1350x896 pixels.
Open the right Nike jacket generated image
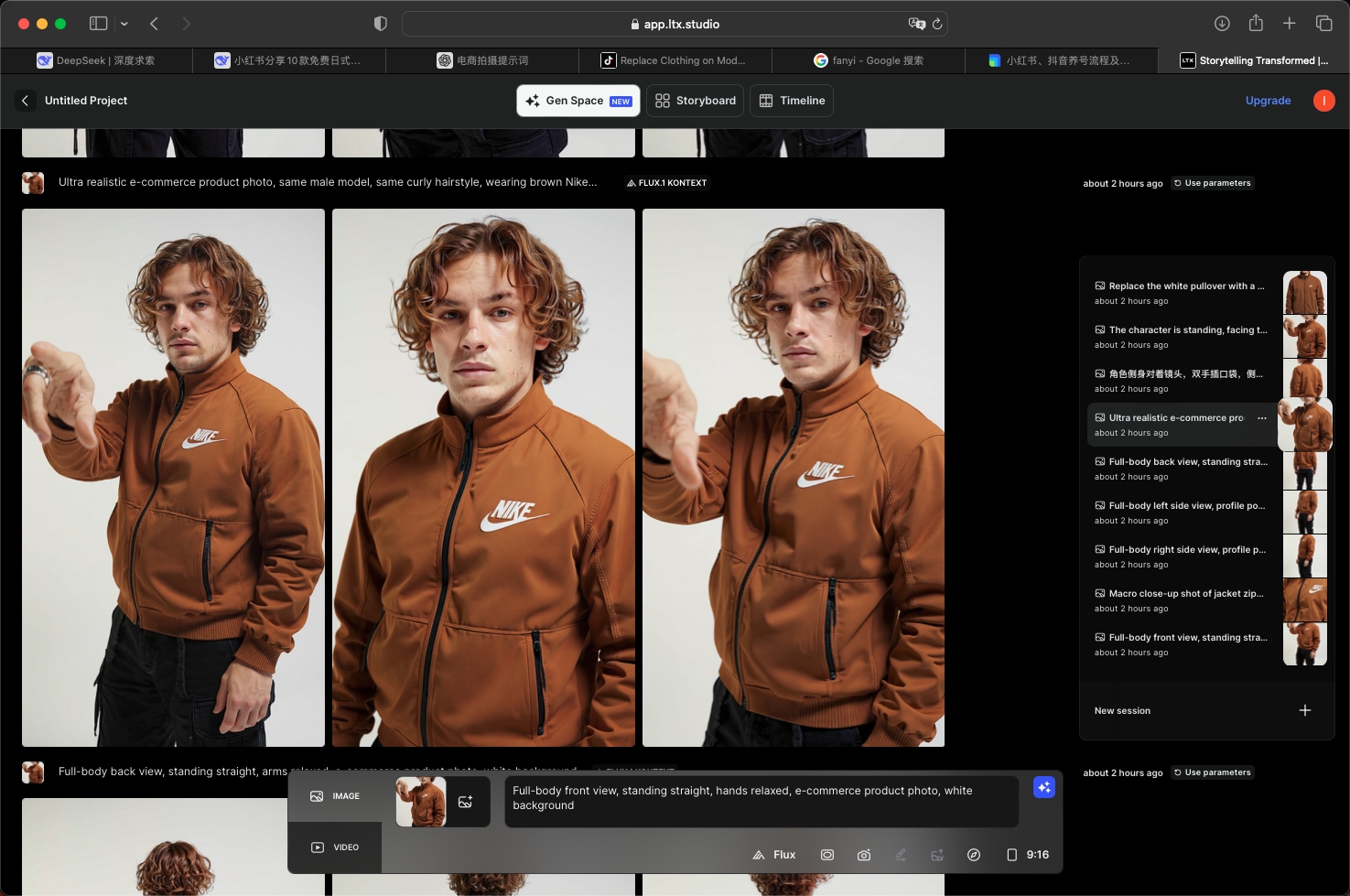click(x=794, y=477)
